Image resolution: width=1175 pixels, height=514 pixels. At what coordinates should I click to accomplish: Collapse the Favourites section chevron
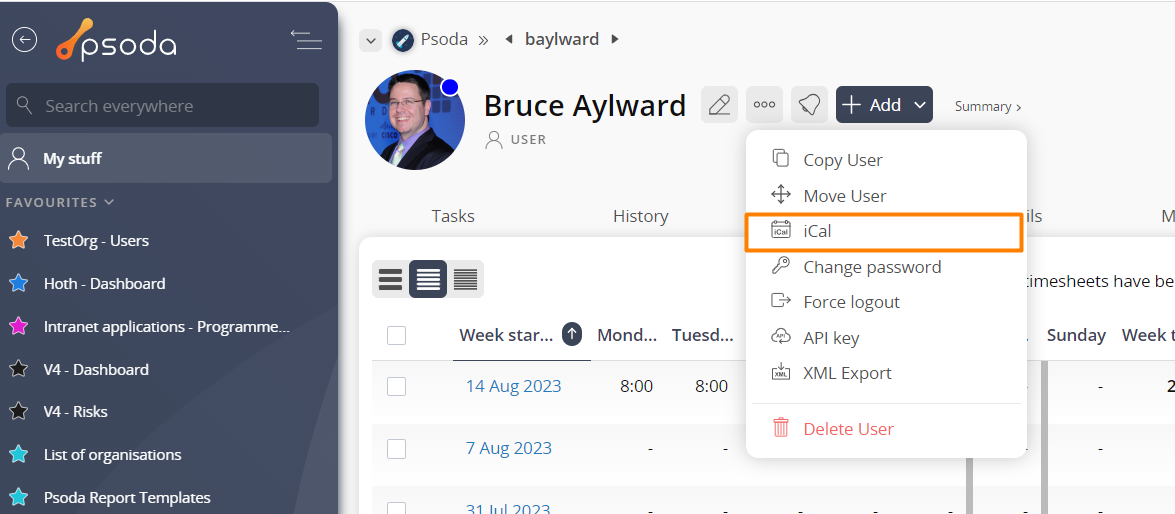pyautogui.click(x=109, y=202)
